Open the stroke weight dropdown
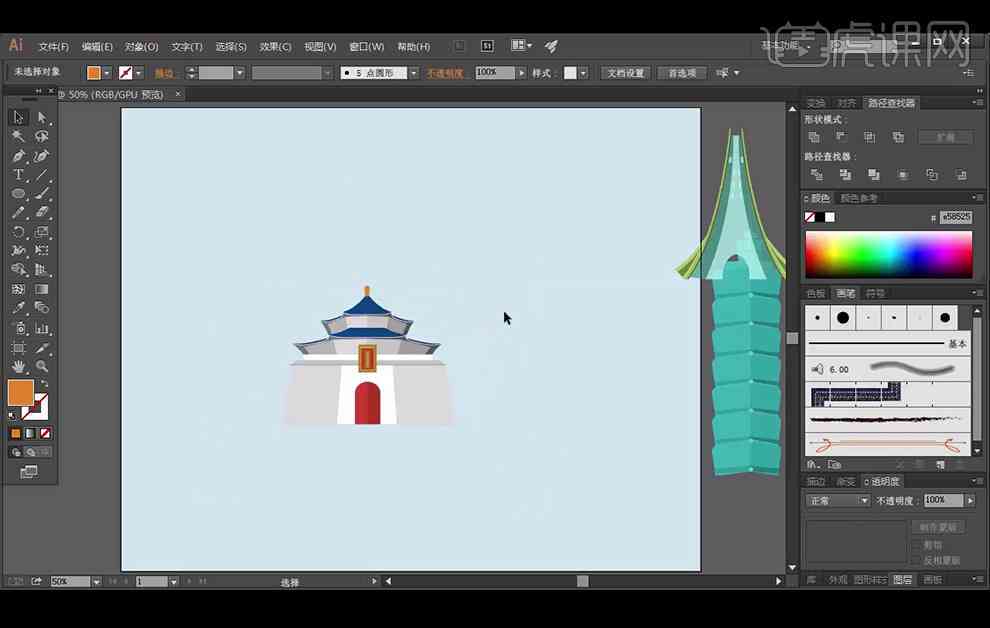990x628 pixels. click(240, 73)
